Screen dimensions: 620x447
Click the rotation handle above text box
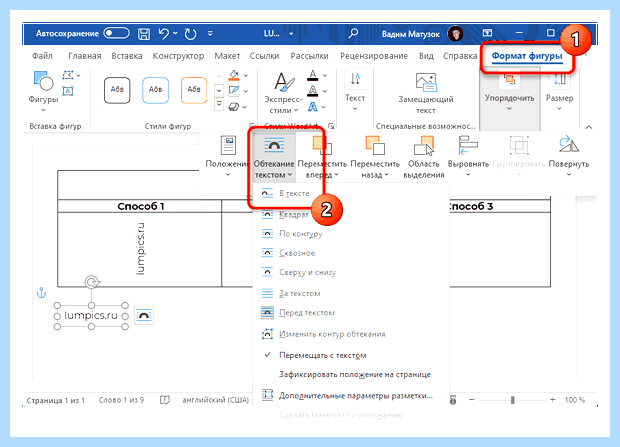coord(92,282)
